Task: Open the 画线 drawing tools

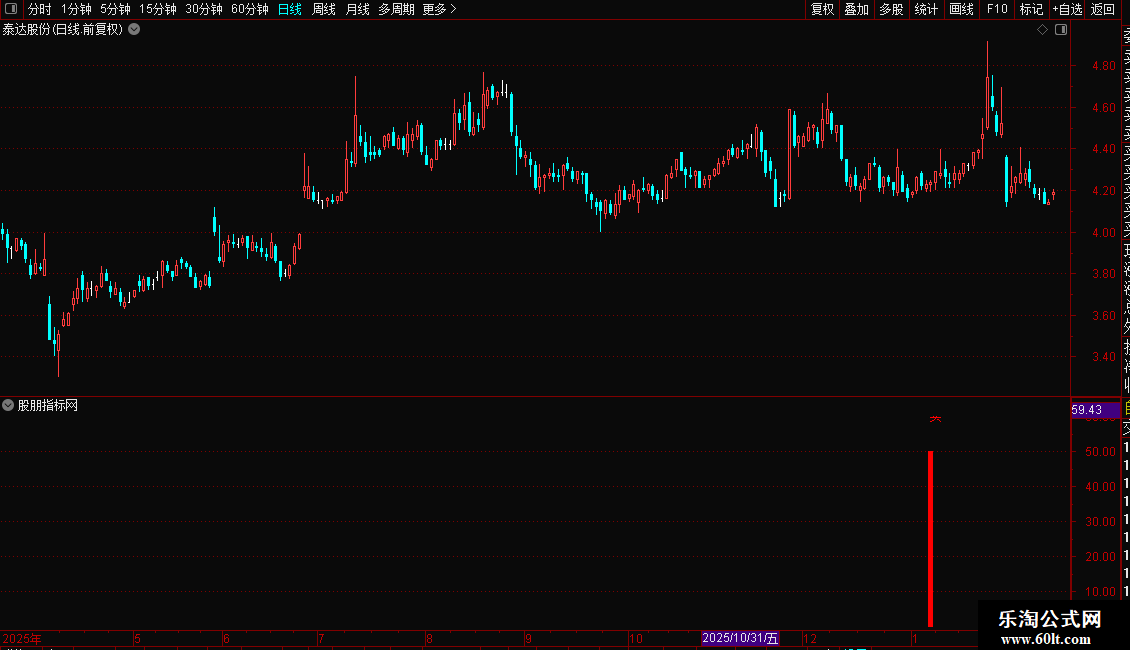Action: 961,9
